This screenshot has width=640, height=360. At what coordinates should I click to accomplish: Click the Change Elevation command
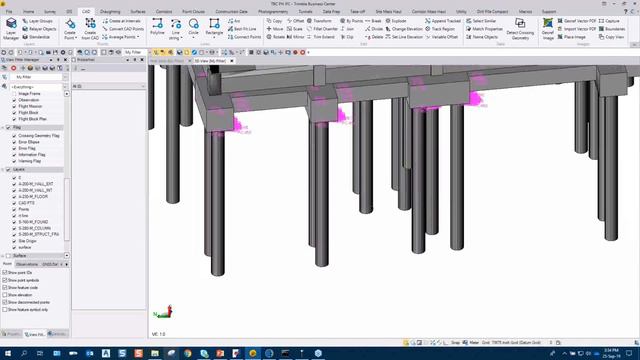point(404,29)
